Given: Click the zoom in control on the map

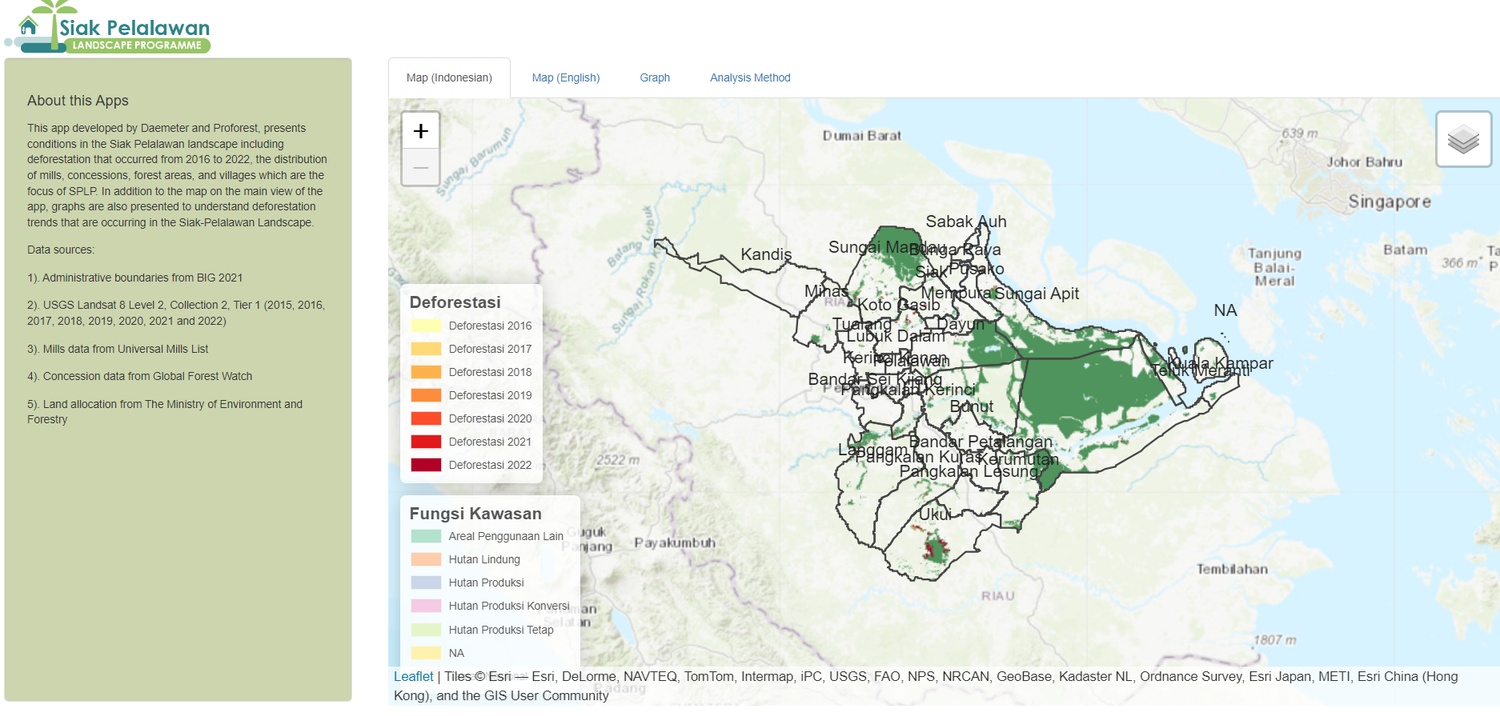Looking at the screenshot, I should [420, 130].
